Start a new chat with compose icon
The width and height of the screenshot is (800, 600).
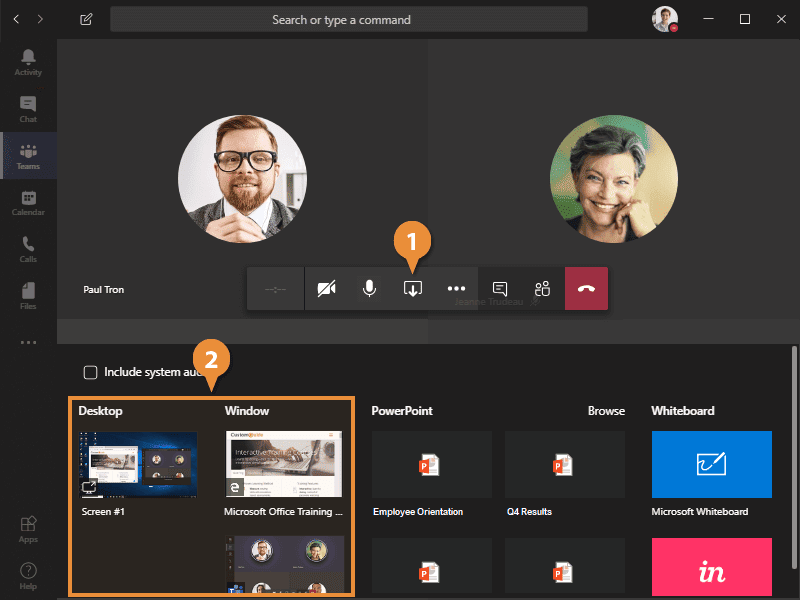[86, 19]
